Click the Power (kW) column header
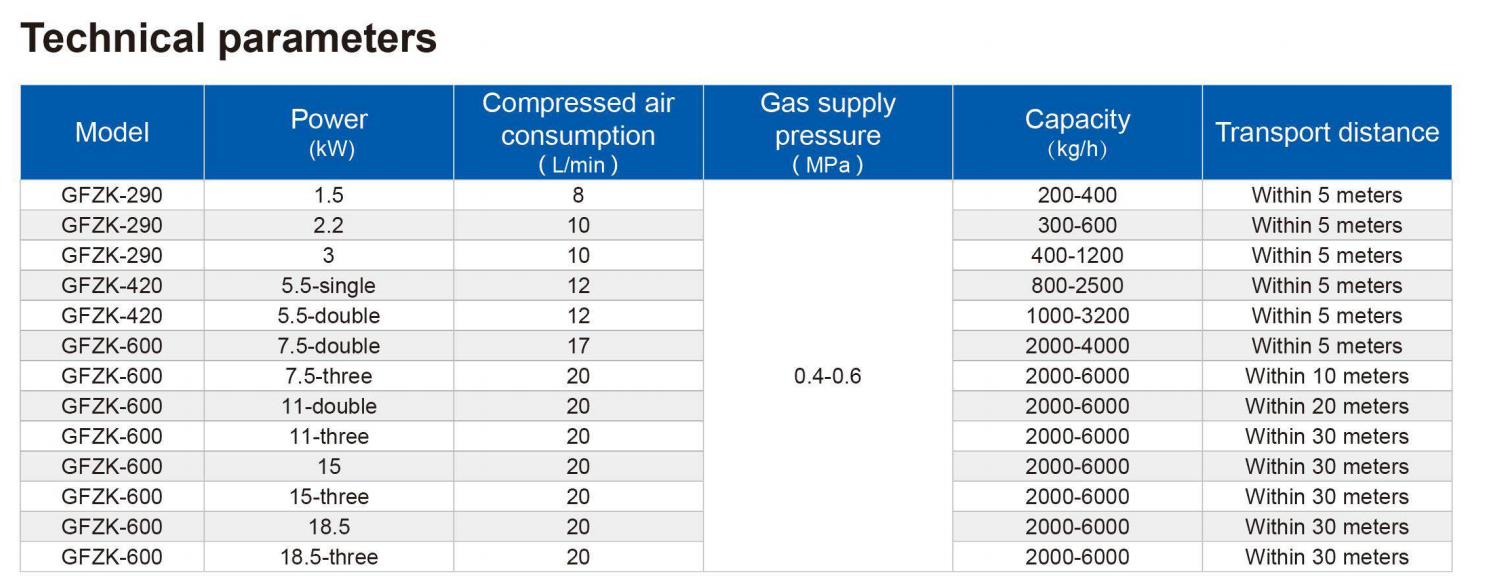Screen dimensions: 1488x588 [x=329, y=132]
